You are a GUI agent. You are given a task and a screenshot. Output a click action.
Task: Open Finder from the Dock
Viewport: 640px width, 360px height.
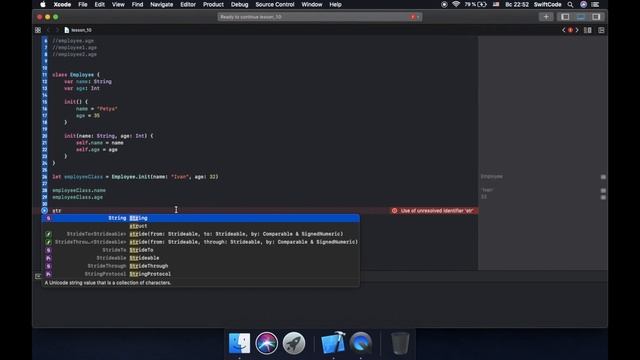[239, 343]
